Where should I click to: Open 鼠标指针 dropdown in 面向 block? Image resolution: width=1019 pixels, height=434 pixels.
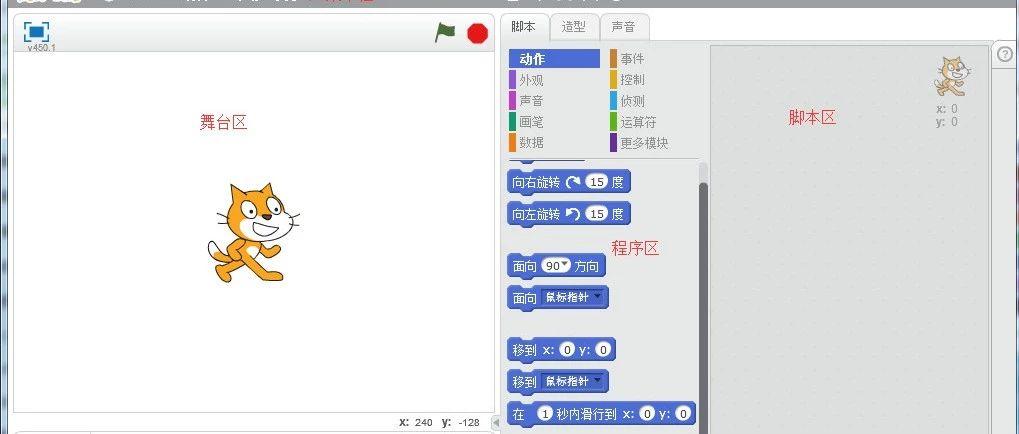[573, 298]
